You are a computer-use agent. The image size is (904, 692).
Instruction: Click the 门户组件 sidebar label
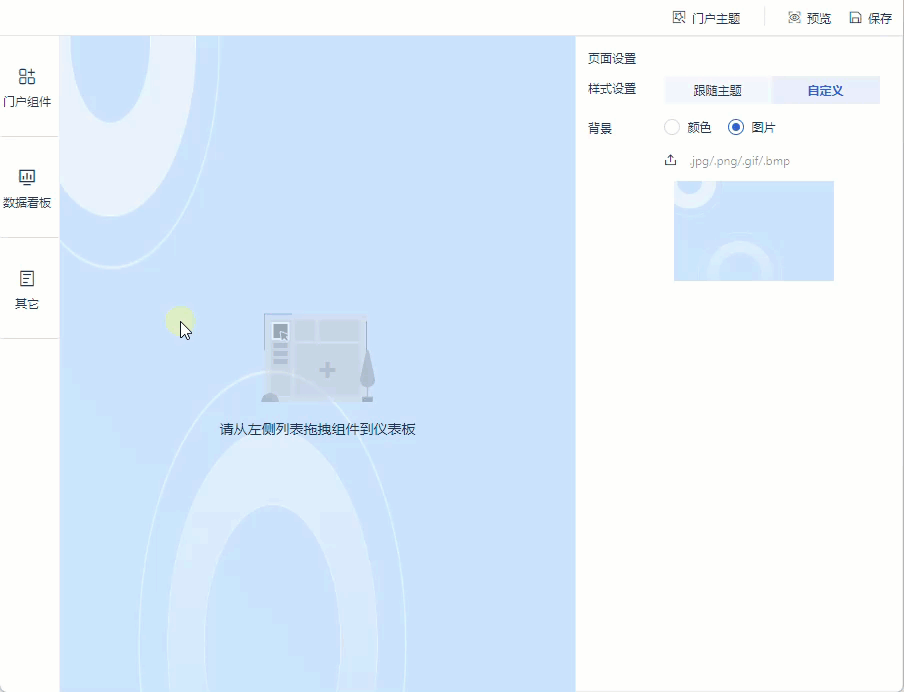pos(27,101)
